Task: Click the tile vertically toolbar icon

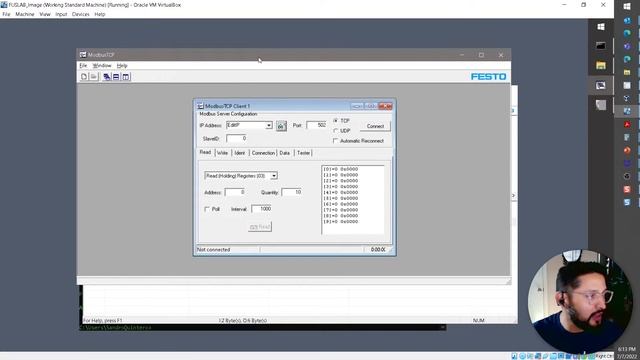Action: (x=126, y=77)
